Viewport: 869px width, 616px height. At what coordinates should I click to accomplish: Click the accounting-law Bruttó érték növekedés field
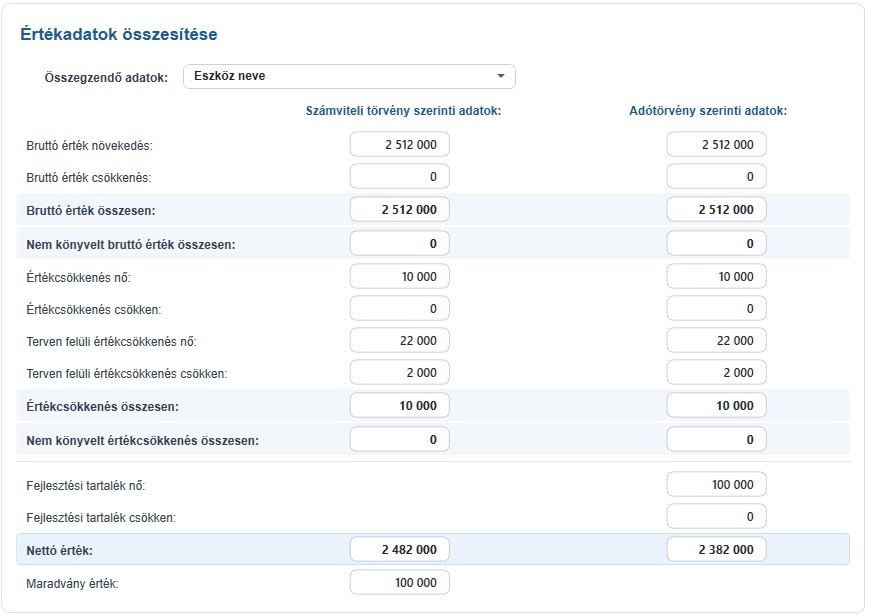(x=400, y=145)
